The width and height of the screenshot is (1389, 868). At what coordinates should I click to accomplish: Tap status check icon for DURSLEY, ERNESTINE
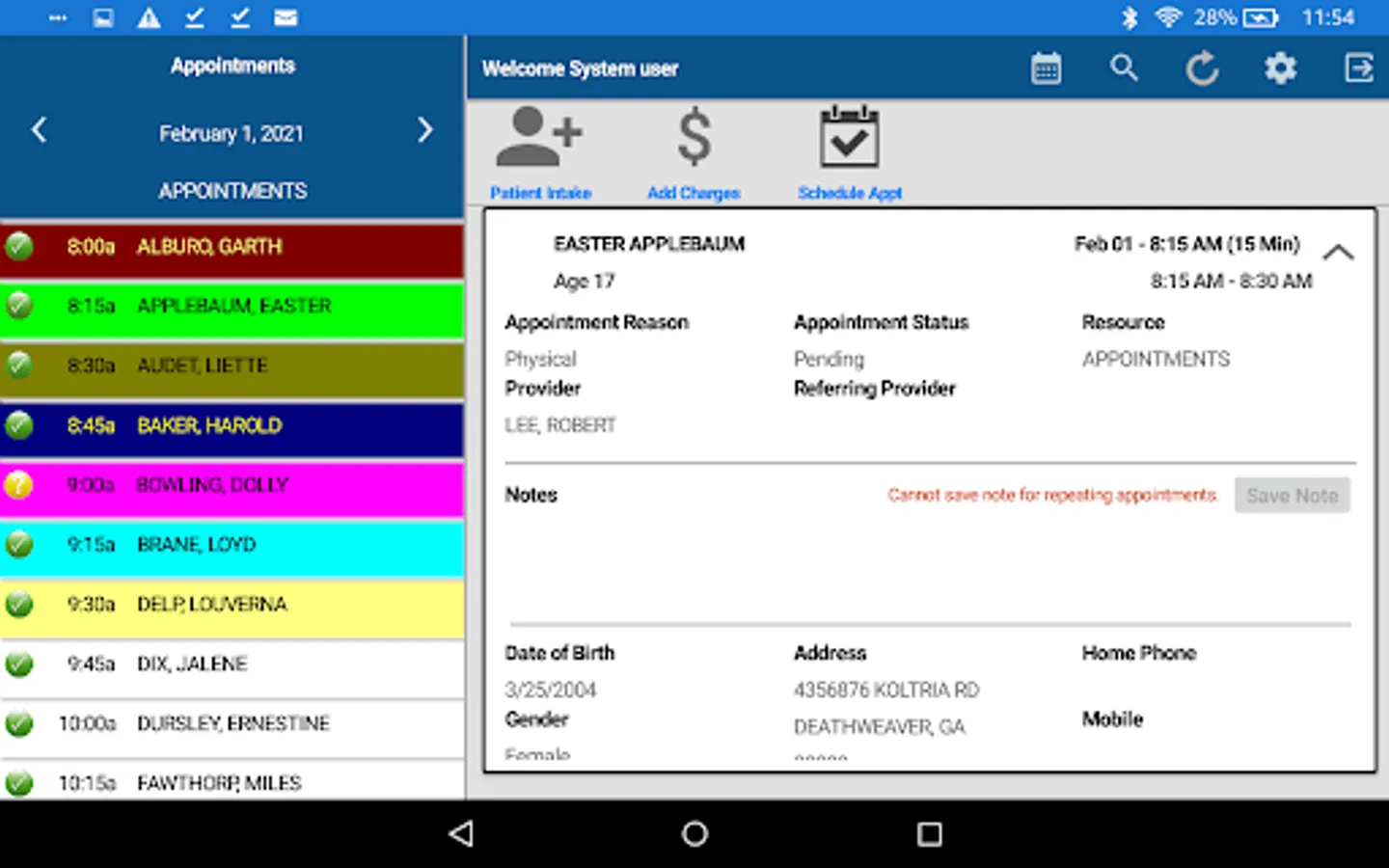pyautogui.click(x=19, y=723)
